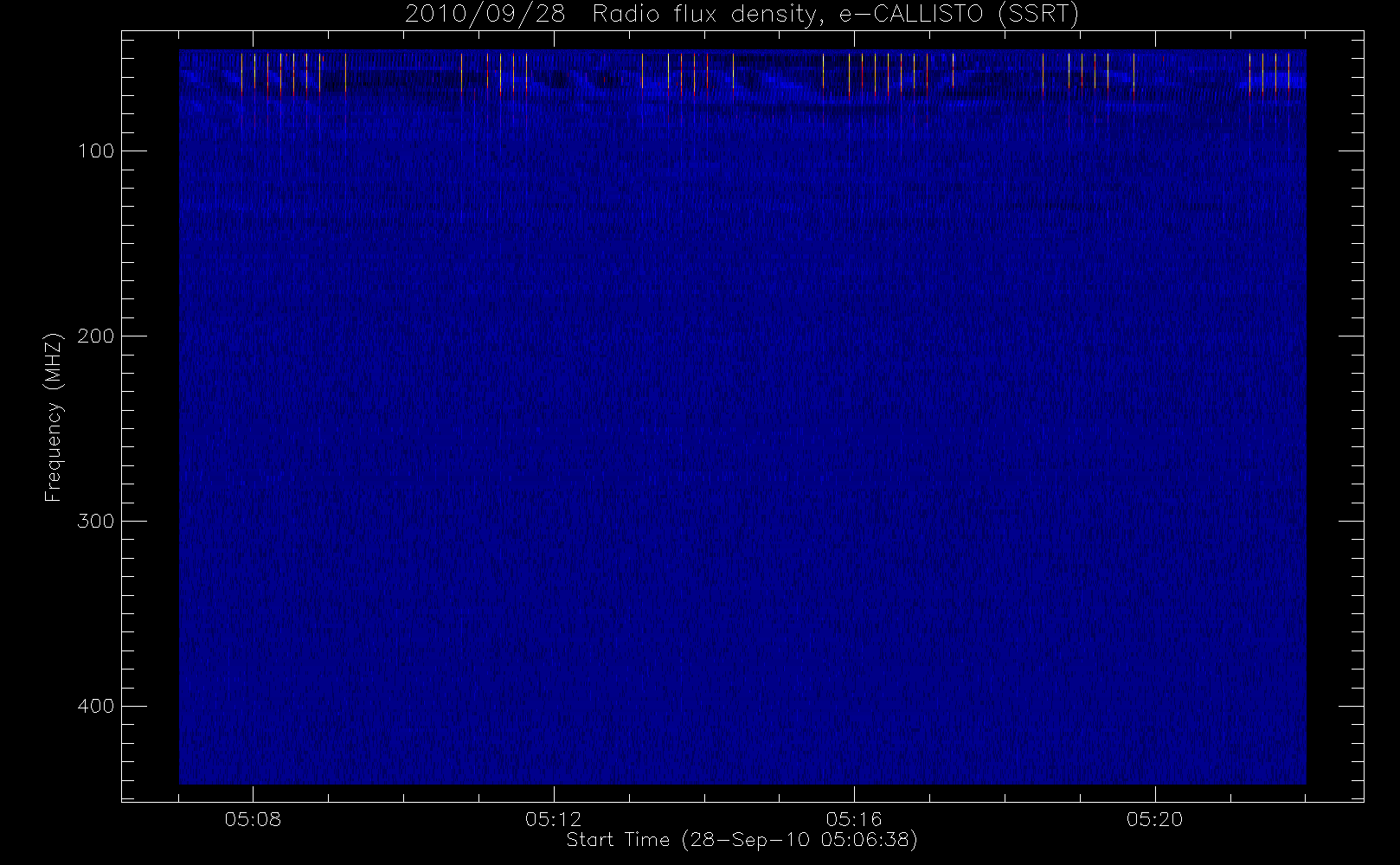1400x865 pixels.
Task: Click the time tick label '05:12'
Action: click(553, 819)
